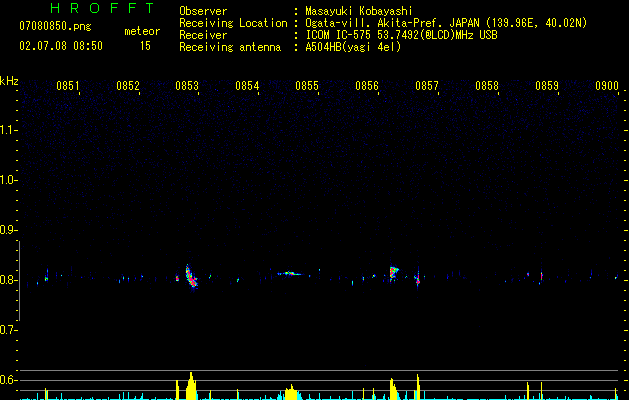Click the 0.7 kHz axis label
The height and width of the screenshot is (400, 629).
click(x=8, y=330)
